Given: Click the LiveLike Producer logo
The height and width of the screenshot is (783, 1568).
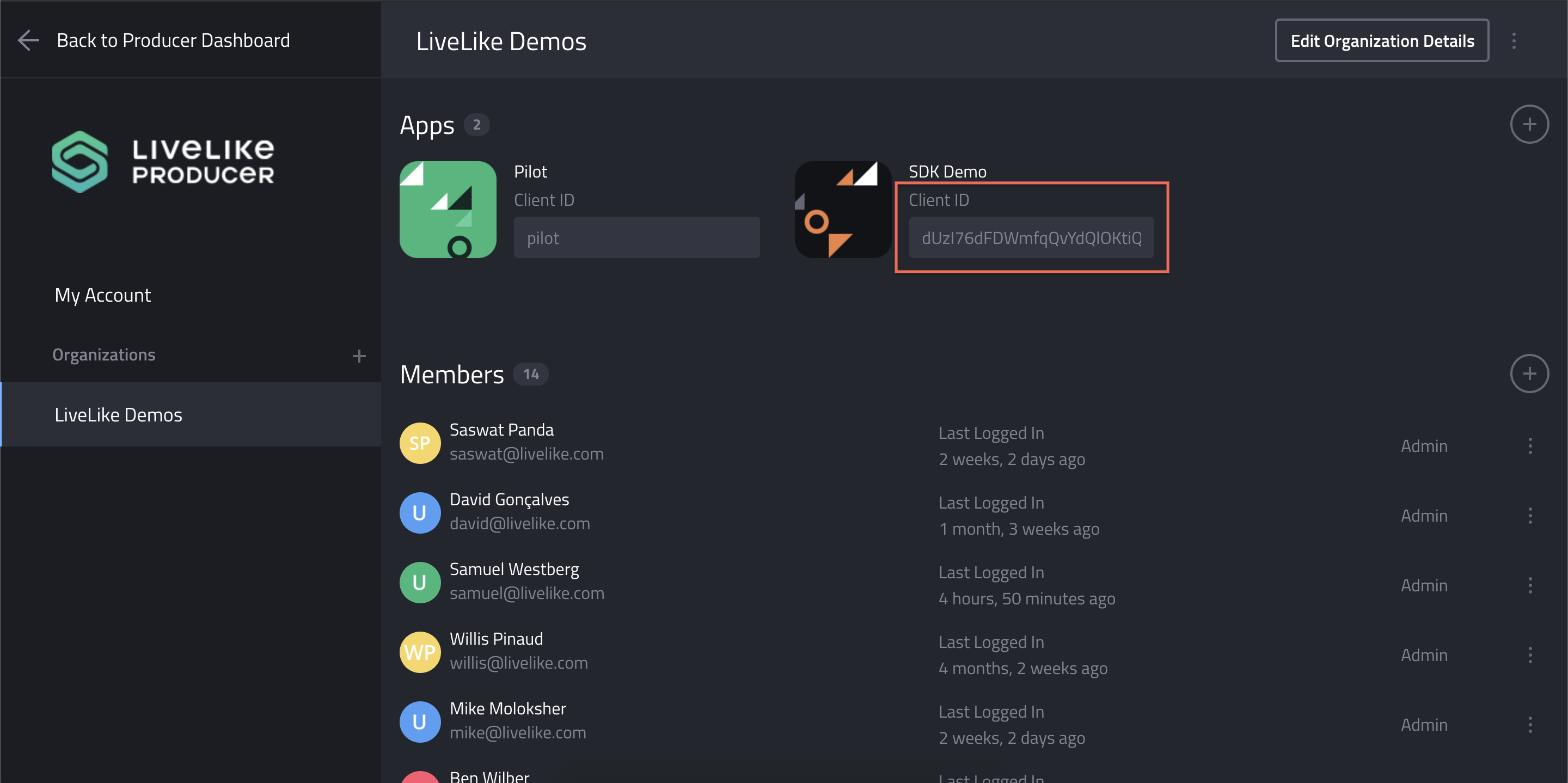Looking at the screenshot, I should pyautogui.click(x=163, y=161).
